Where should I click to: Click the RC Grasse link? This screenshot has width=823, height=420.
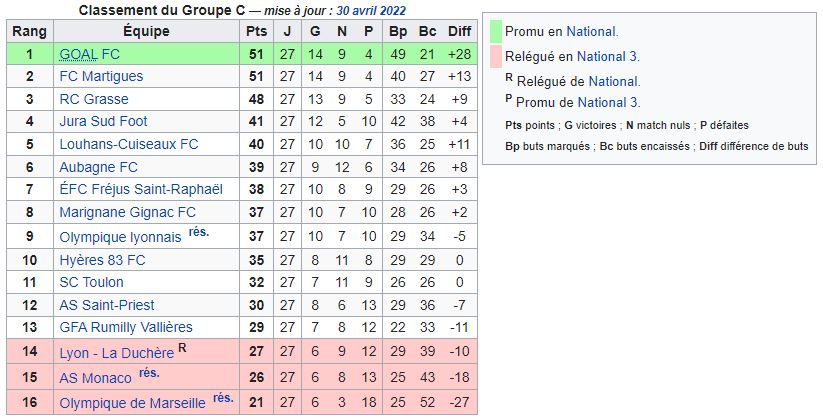click(93, 99)
